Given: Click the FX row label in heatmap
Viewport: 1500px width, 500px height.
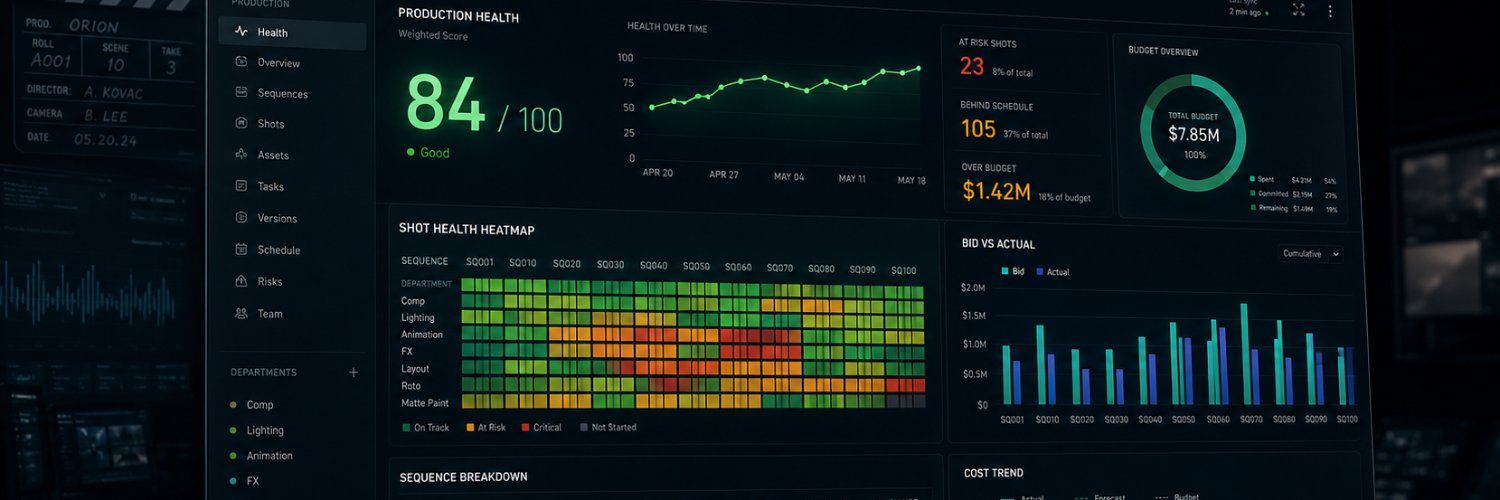Looking at the screenshot, I should 406,352.
